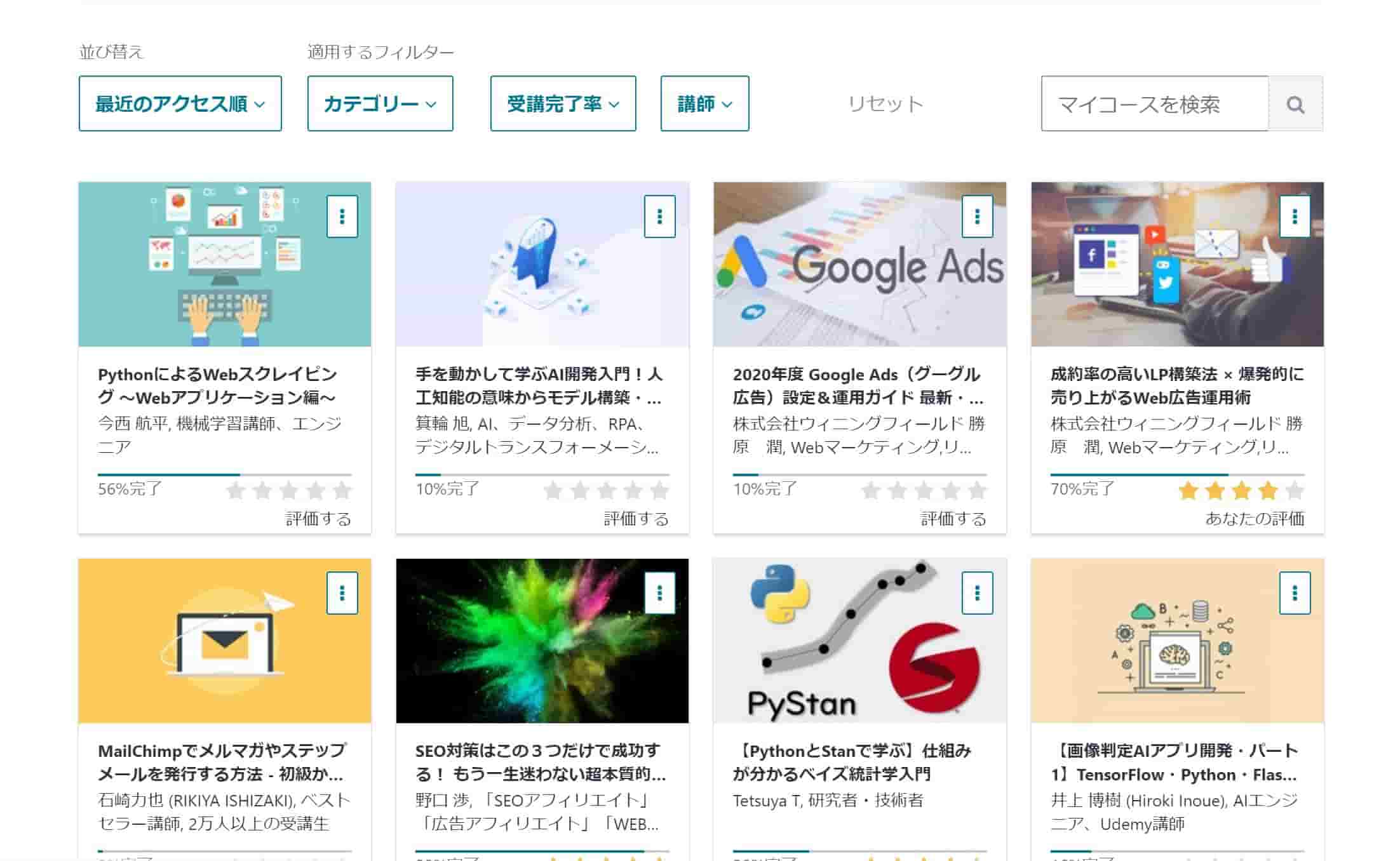Open options menu for PyStan ベイズ統計学 course
This screenshot has height=861, width=1400.
977,593
